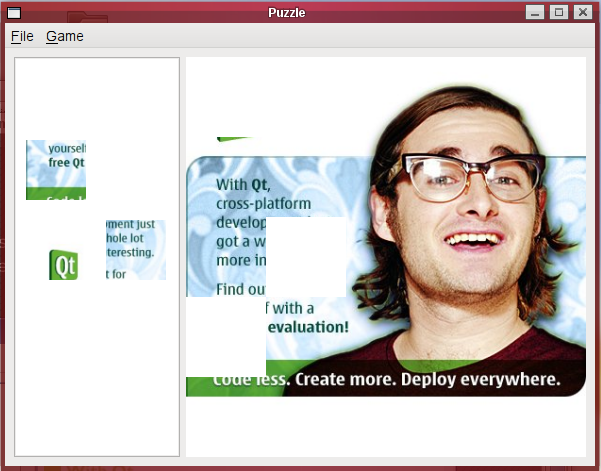Viewport: 601px width, 471px height.
Task: Click the 'With Qt, cross-platform' board piece
Action: click(x=226, y=177)
